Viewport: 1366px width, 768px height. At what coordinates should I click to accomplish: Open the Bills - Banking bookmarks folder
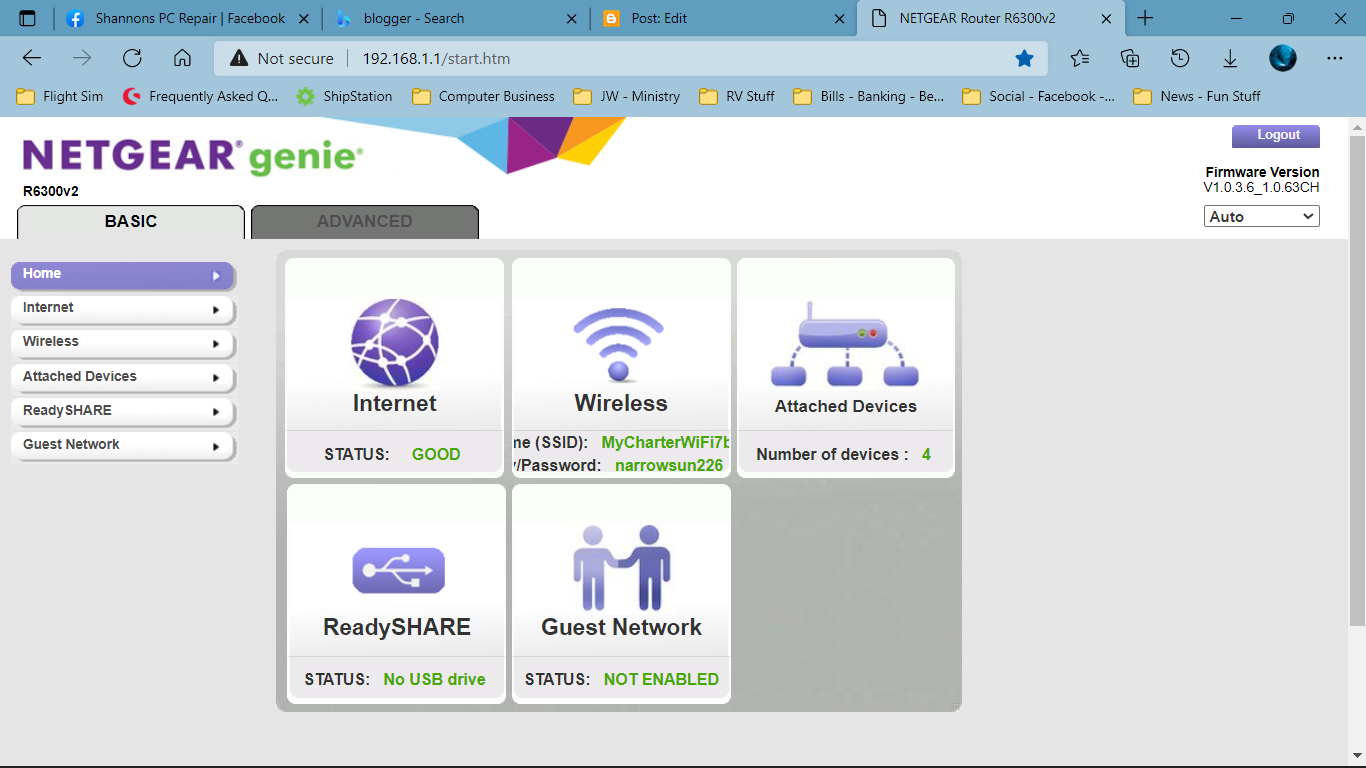(x=869, y=96)
